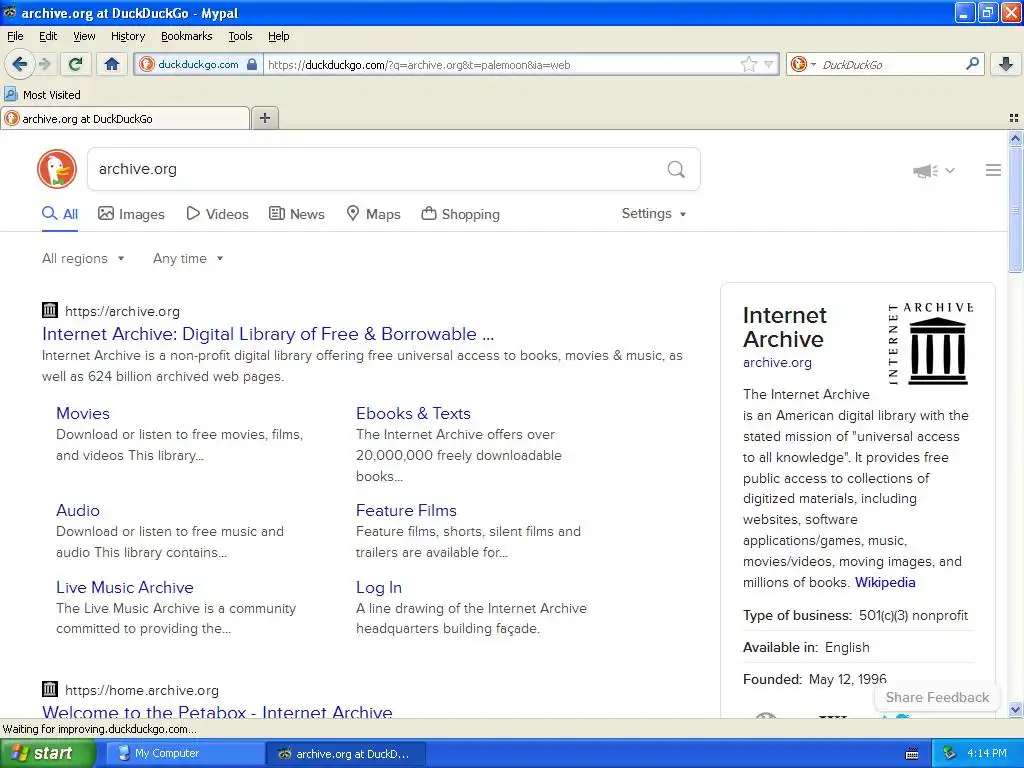Viewport: 1024px width, 768px height.
Task: Click the tab groups grid icon
Action: [x=1014, y=118]
